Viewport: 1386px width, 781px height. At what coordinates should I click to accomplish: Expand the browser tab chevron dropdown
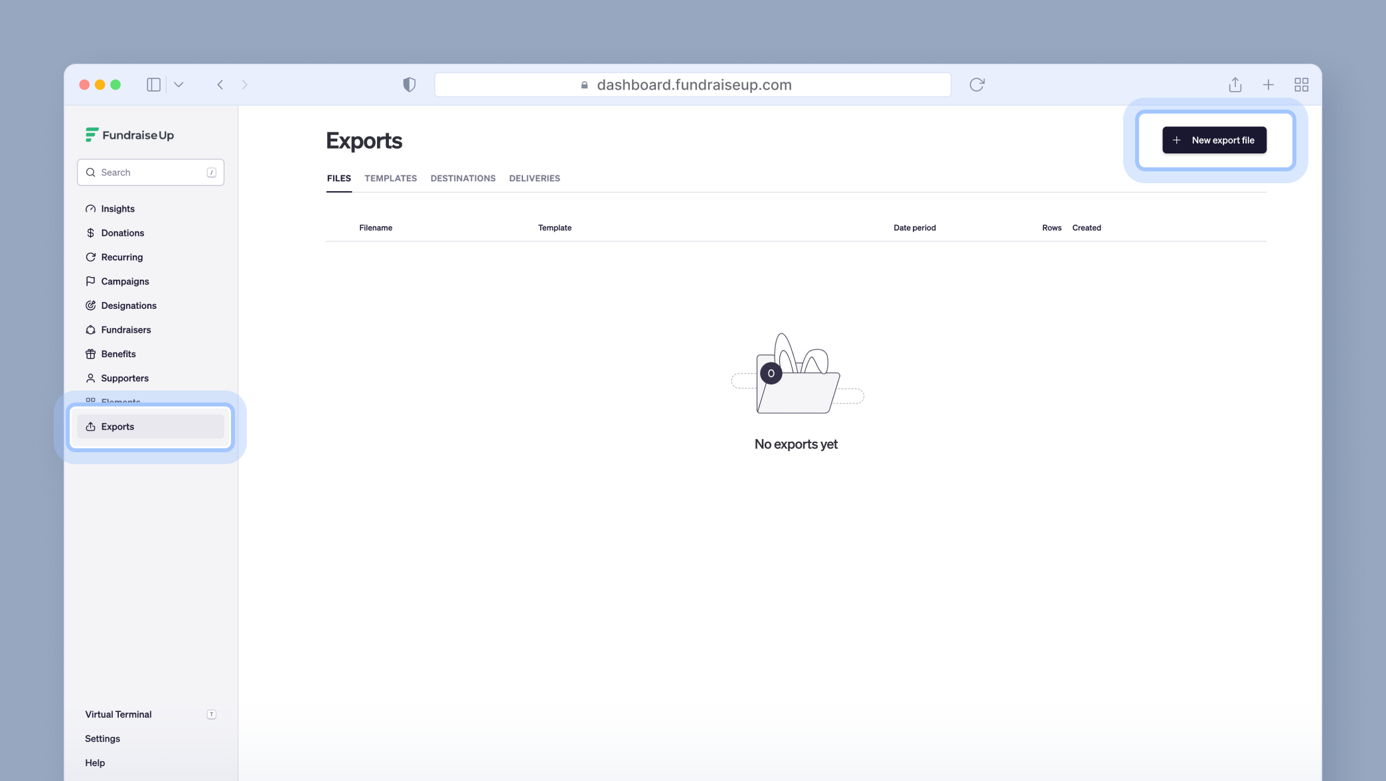(x=178, y=84)
